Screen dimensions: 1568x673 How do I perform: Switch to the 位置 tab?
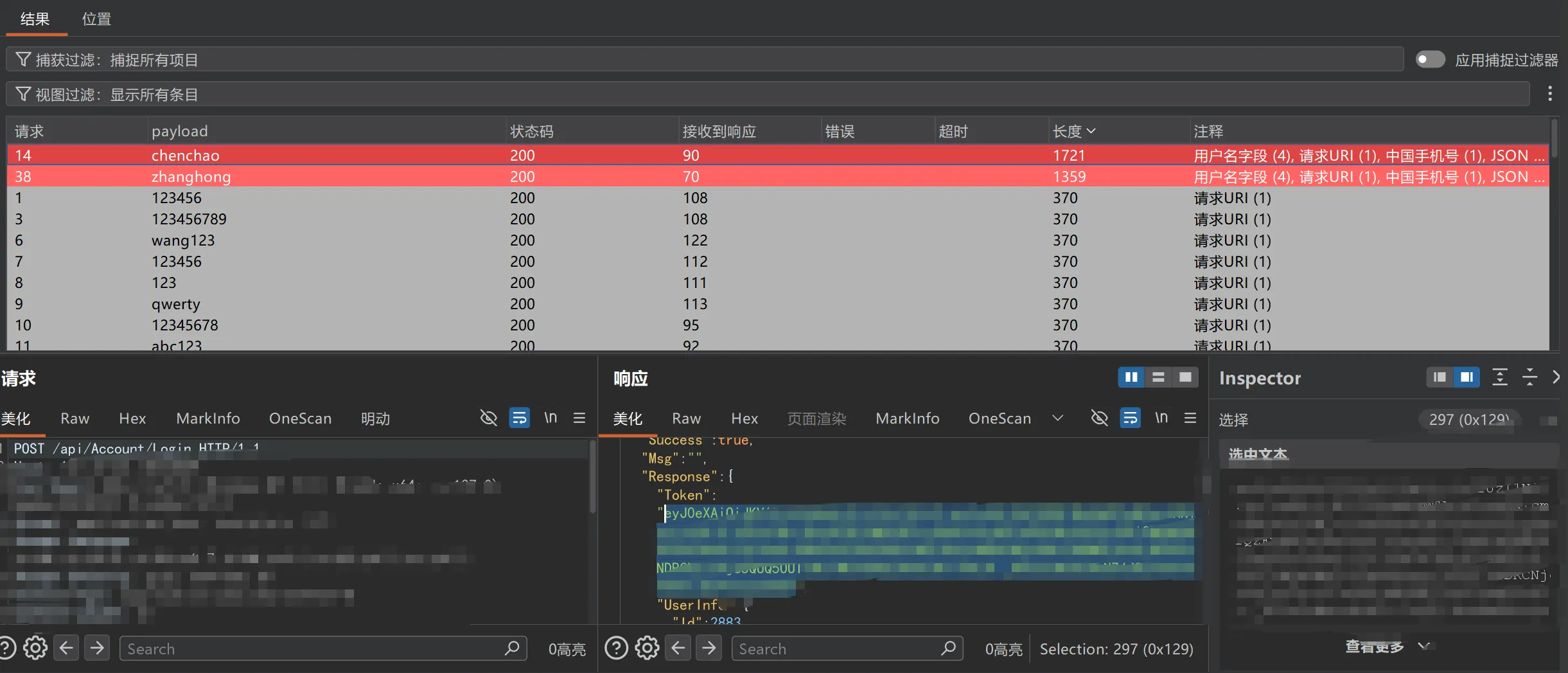pyautogui.click(x=96, y=19)
